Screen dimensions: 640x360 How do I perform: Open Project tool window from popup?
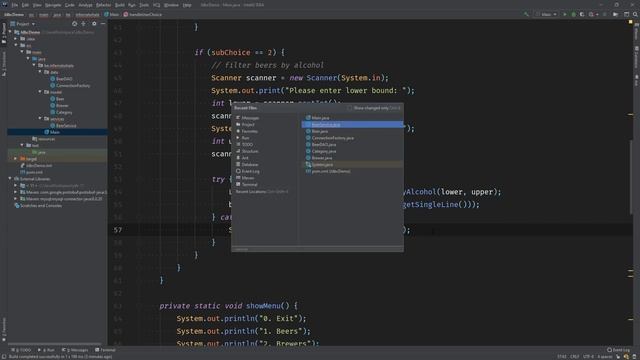[x=245, y=124]
